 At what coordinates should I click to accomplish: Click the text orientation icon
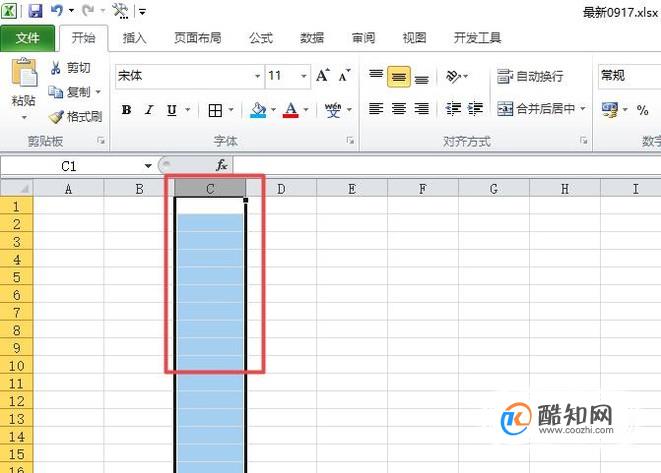click(453, 76)
